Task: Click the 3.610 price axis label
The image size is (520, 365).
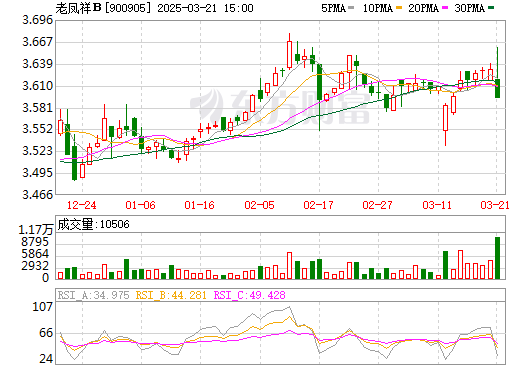Action: pyautogui.click(x=37, y=86)
